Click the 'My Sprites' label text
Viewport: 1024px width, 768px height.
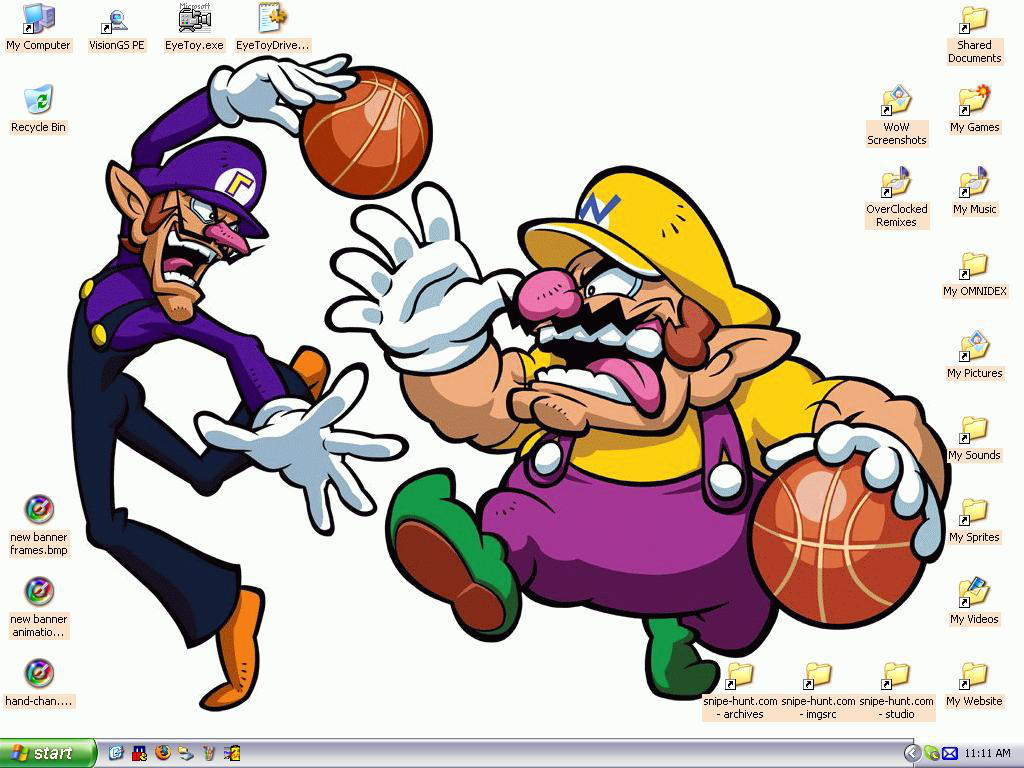[x=974, y=537]
